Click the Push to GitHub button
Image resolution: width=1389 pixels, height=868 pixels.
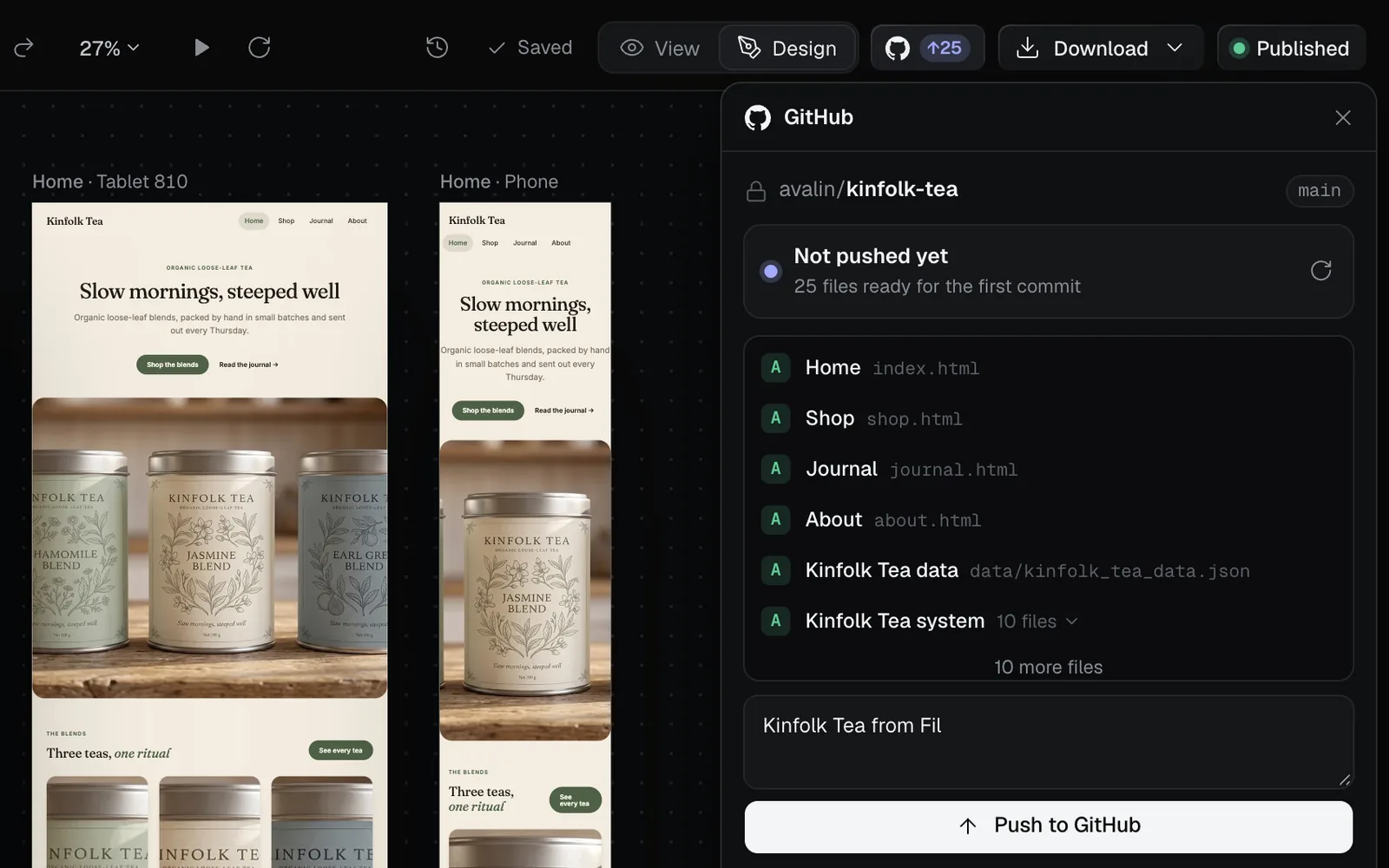[1049, 826]
